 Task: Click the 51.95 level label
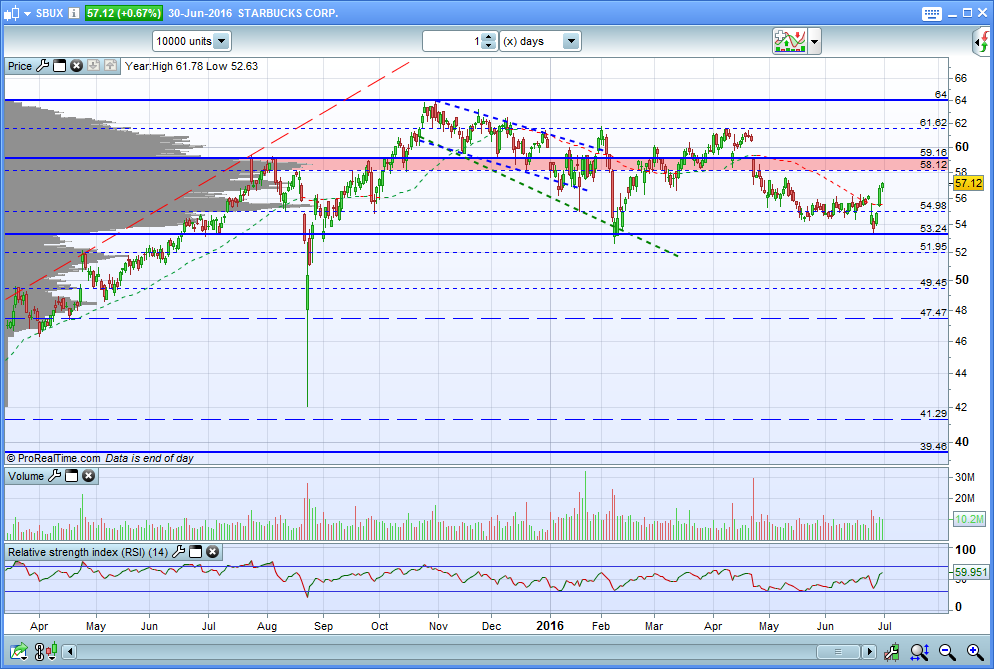pos(933,247)
